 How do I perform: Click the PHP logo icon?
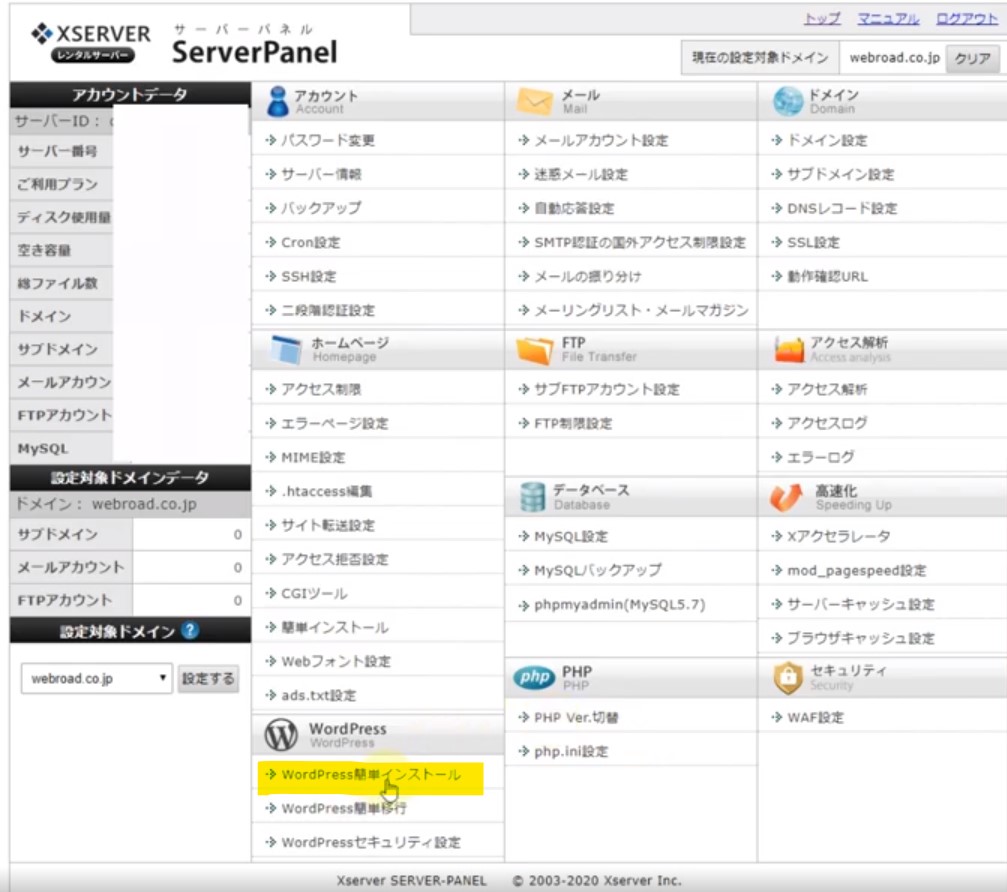[x=534, y=677]
